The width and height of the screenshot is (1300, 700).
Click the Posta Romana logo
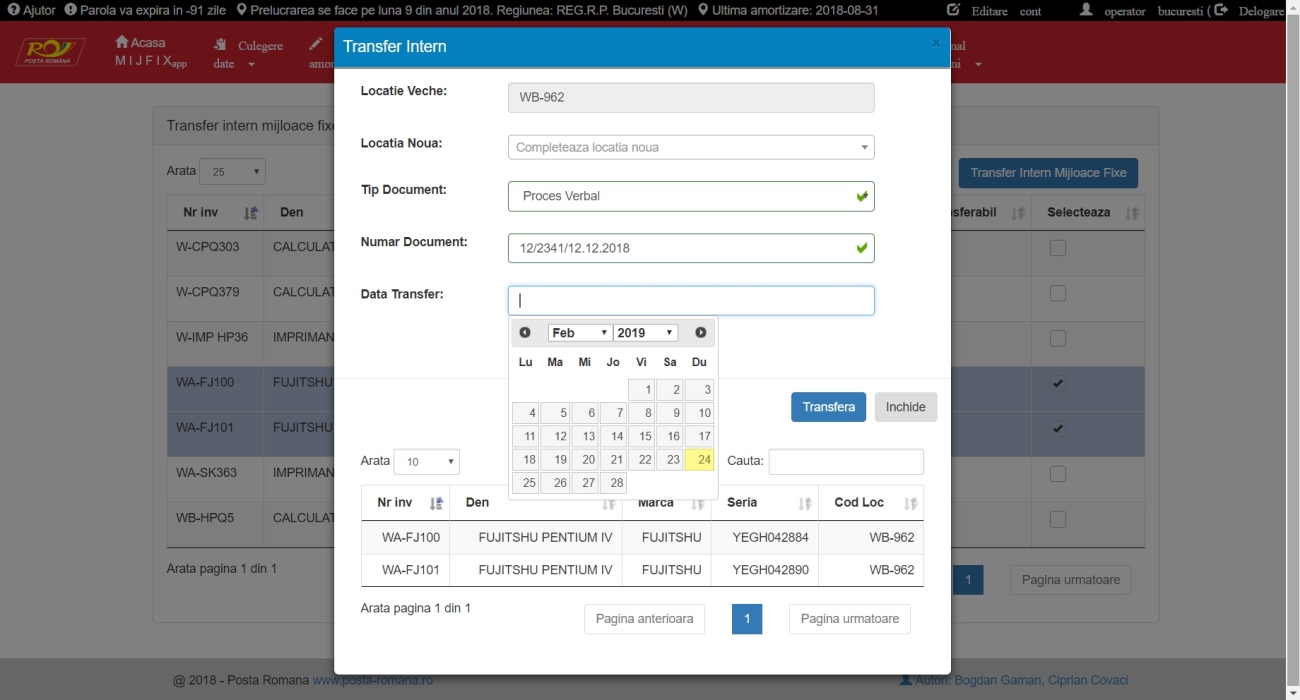pos(50,52)
